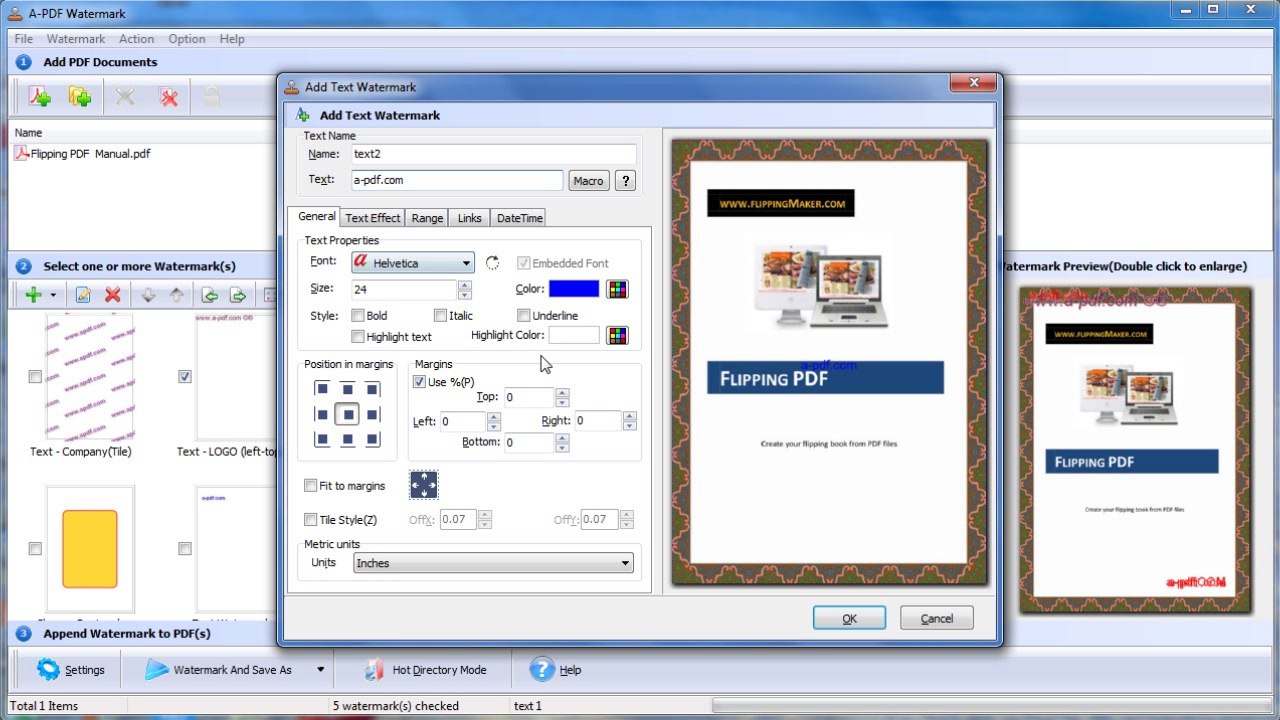Switch to the Text Effect tab

click(x=373, y=218)
